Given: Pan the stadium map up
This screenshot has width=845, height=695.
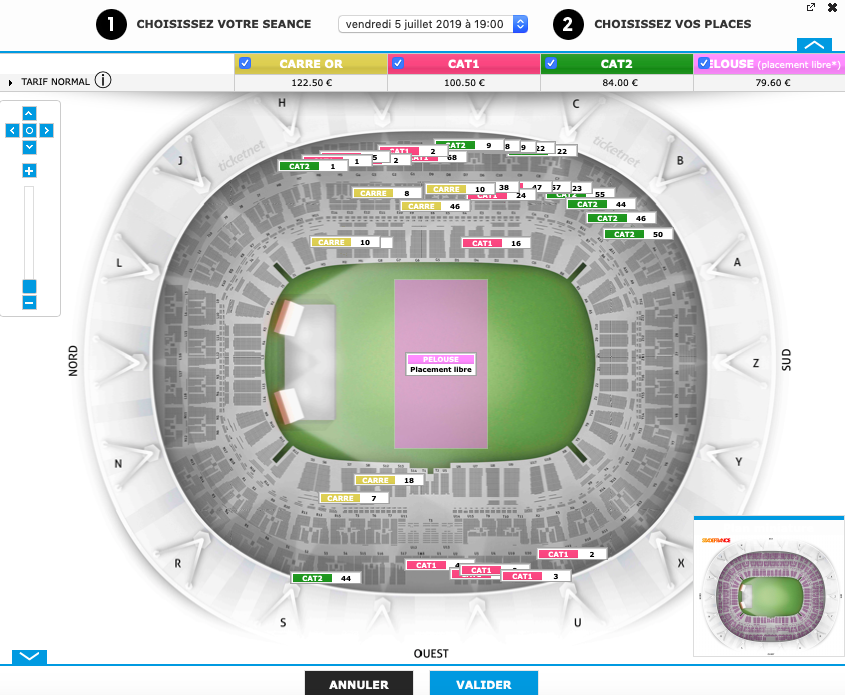Looking at the screenshot, I should click(x=29, y=113).
